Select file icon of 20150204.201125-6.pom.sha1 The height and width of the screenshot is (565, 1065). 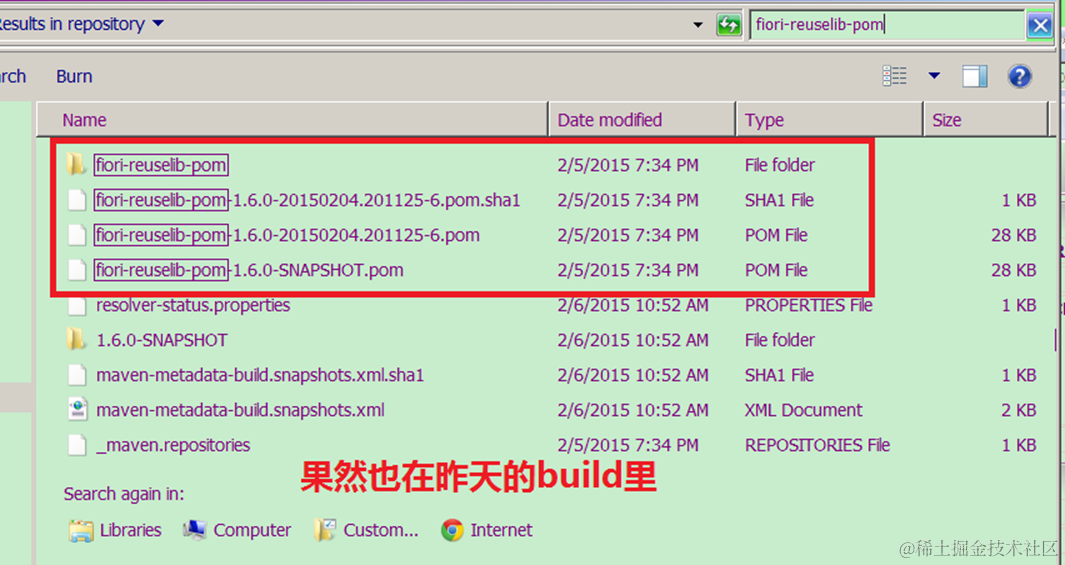pyautogui.click(x=77, y=200)
